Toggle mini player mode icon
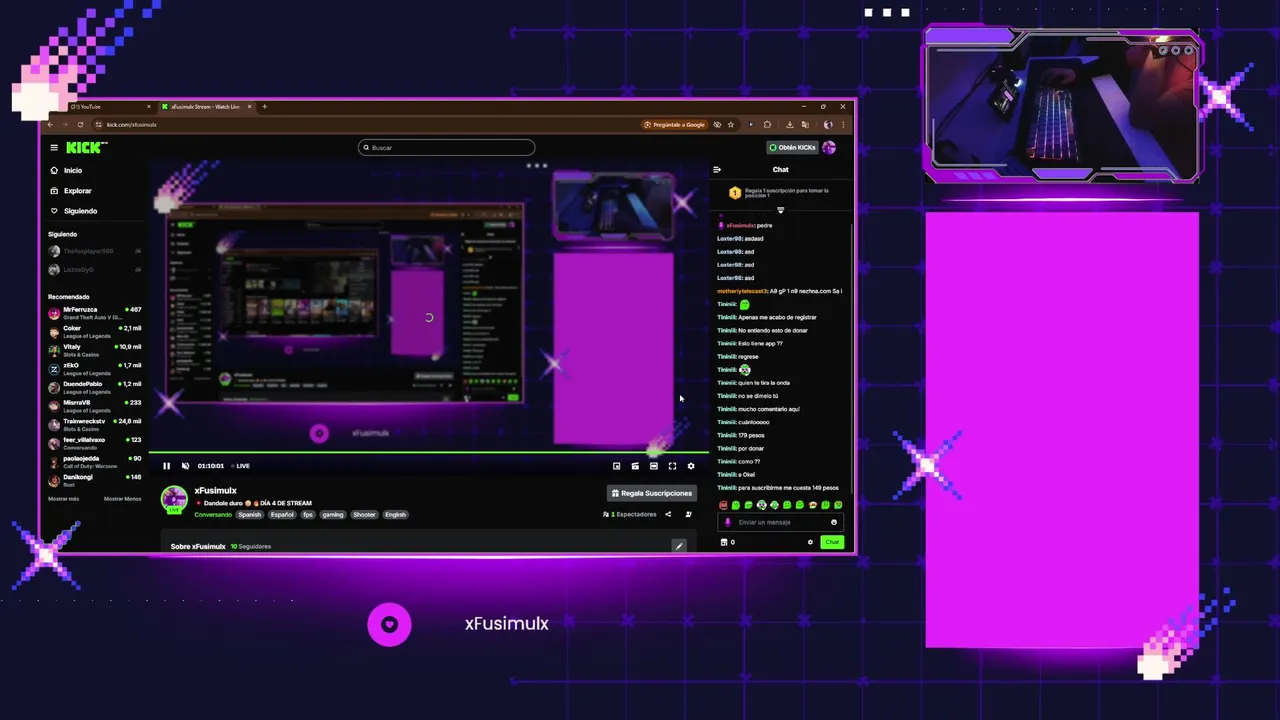The width and height of the screenshot is (1280, 720). coord(635,466)
